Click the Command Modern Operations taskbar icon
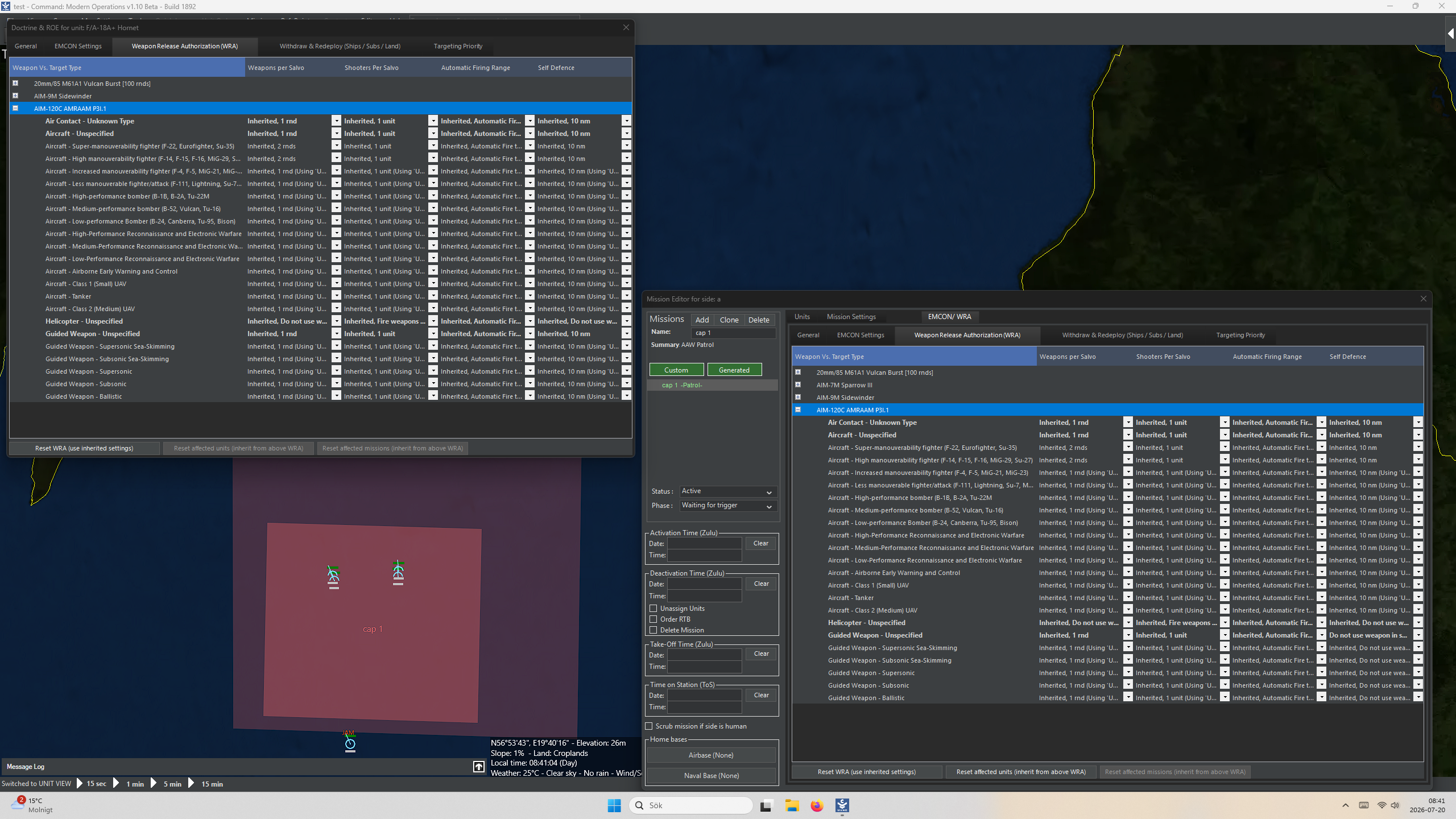 pyautogui.click(x=842, y=805)
